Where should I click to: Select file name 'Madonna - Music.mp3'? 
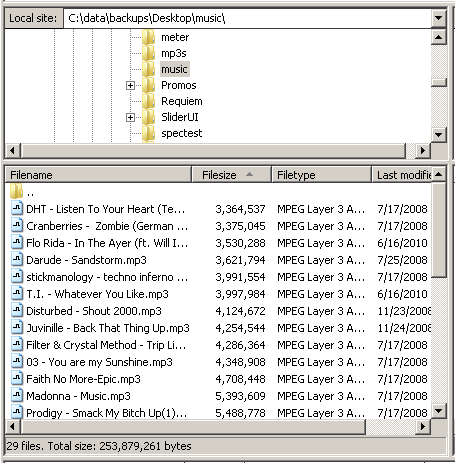[78, 396]
